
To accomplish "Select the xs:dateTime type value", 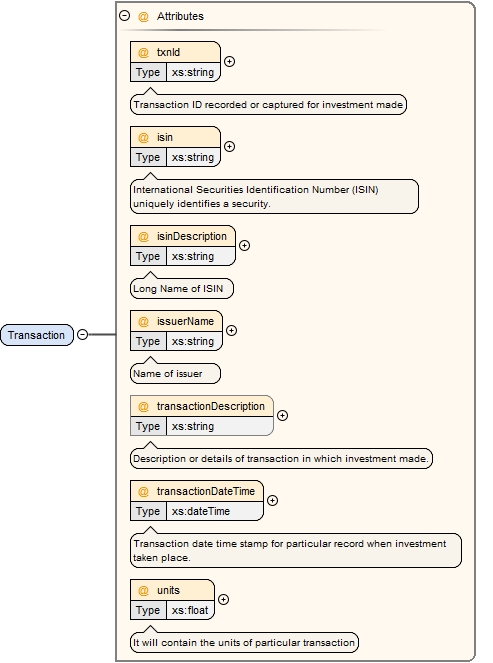I will click(x=201, y=511).
